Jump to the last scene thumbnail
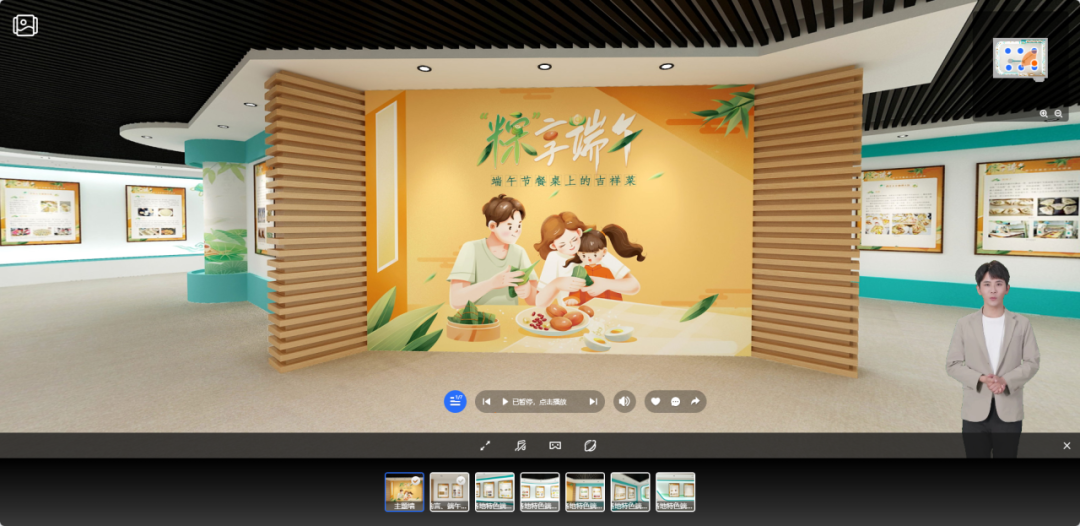 tap(675, 491)
